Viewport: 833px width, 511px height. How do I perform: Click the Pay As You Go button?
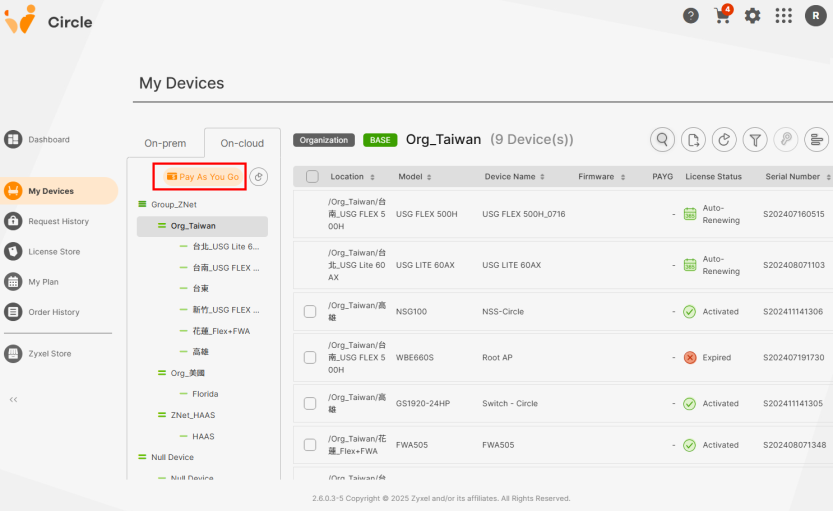click(x=203, y=177)
